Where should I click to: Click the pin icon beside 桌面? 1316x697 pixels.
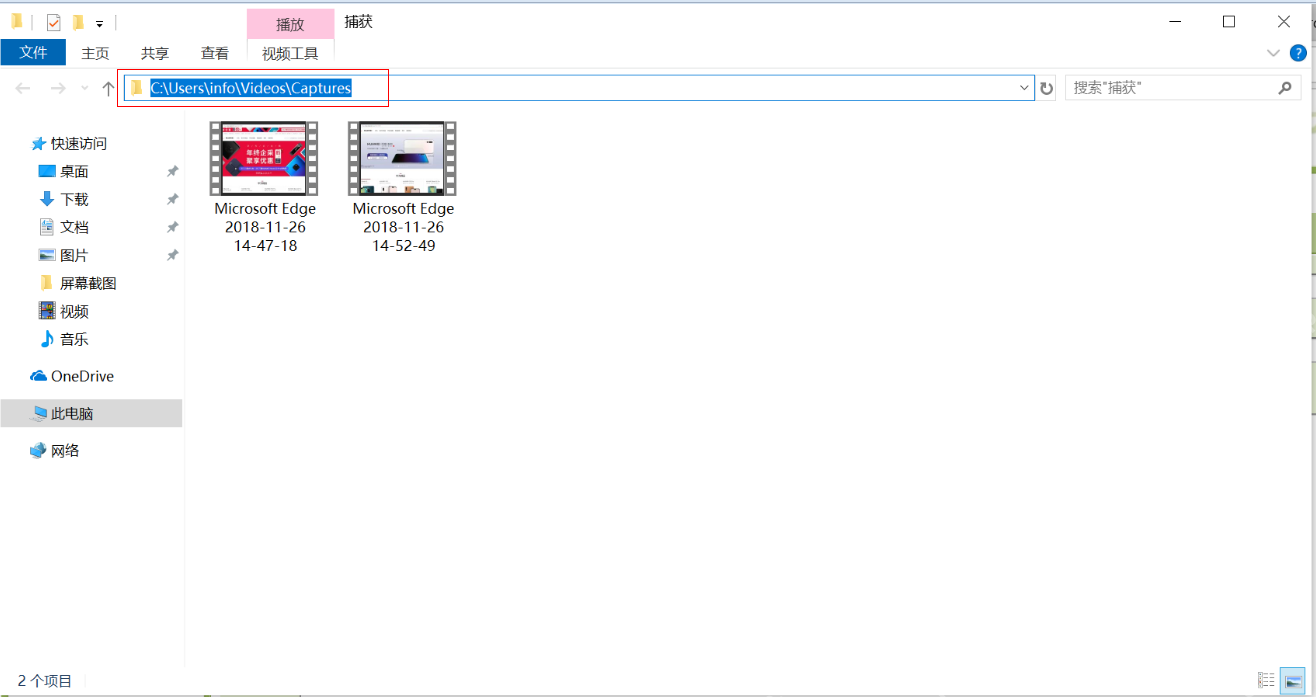click(x=172, y=171)
